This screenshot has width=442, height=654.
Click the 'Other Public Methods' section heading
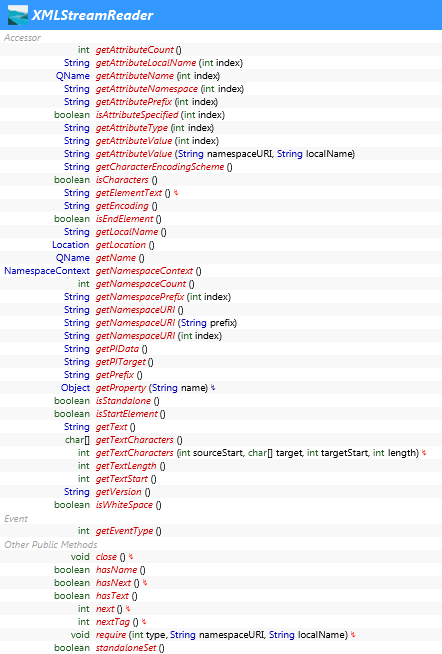click(51, 544)
